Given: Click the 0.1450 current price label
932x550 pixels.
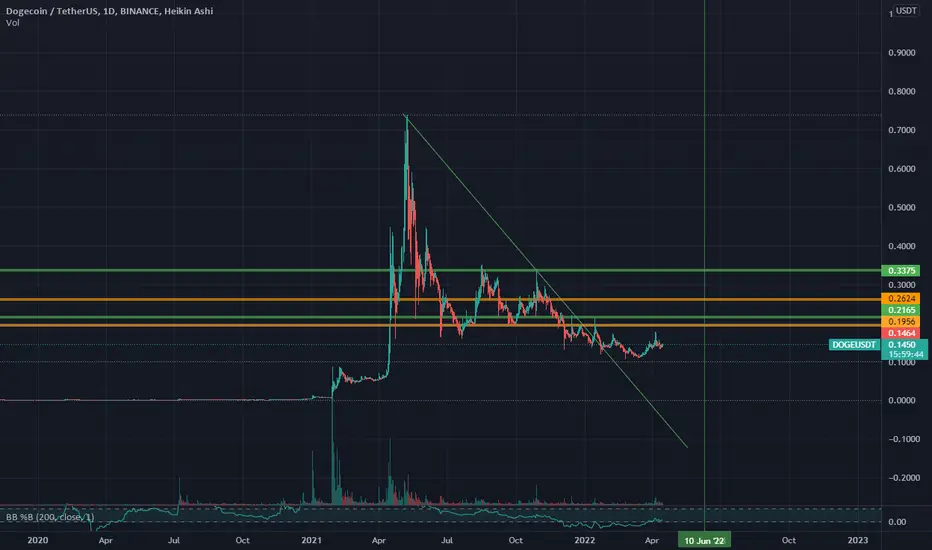Looking at the screenshot, I should 902,345.
